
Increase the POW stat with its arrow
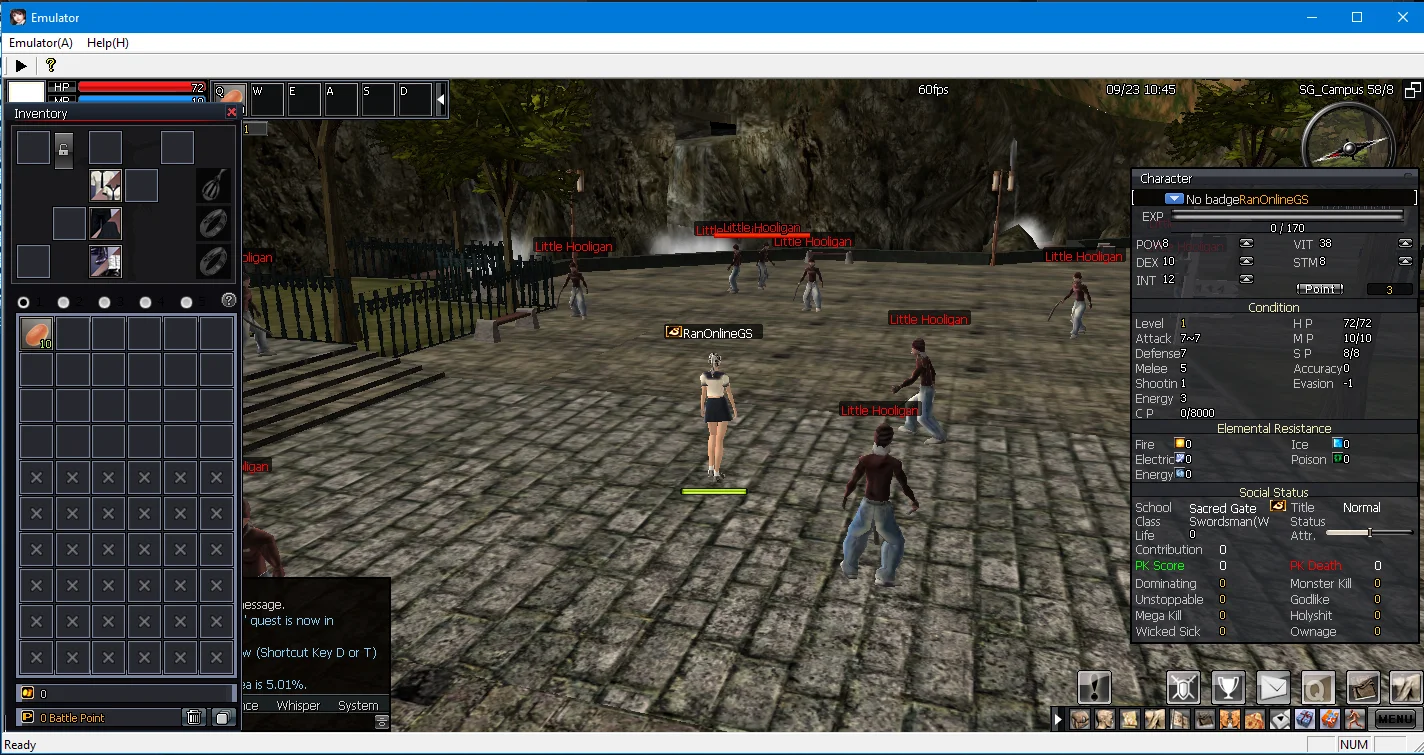pos(1246,243)
